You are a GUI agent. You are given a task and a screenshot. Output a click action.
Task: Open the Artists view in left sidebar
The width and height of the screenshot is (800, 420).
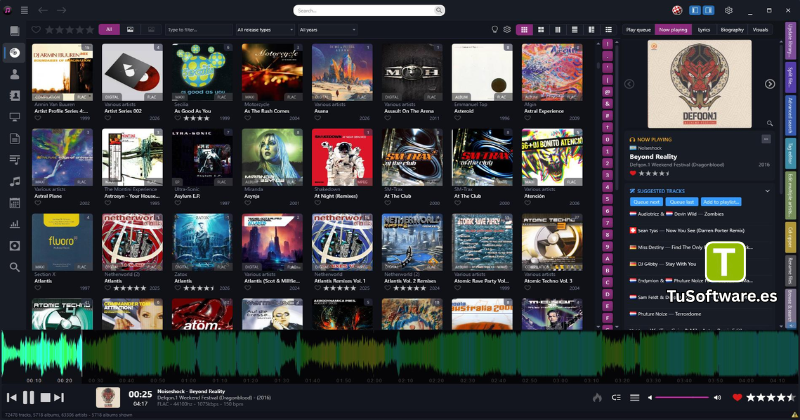[14, 74]
